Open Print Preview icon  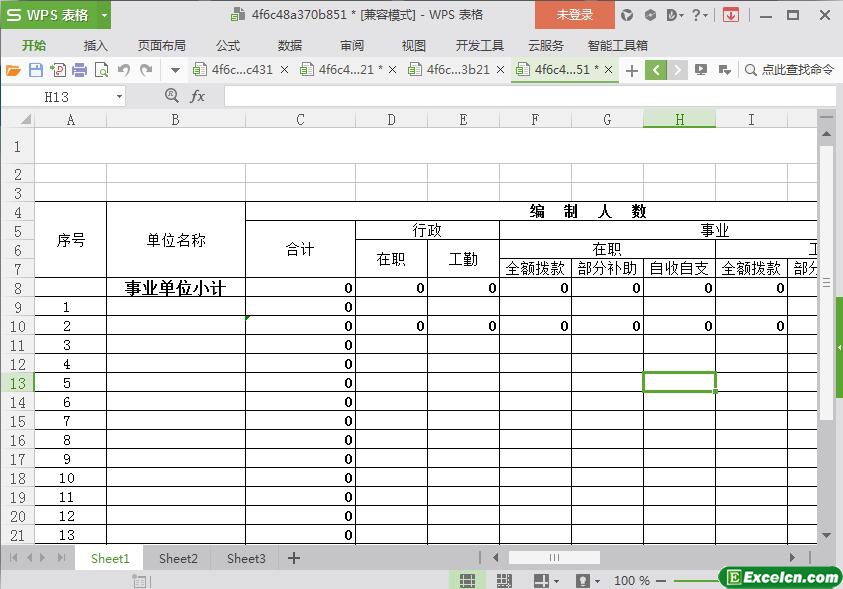102,70
